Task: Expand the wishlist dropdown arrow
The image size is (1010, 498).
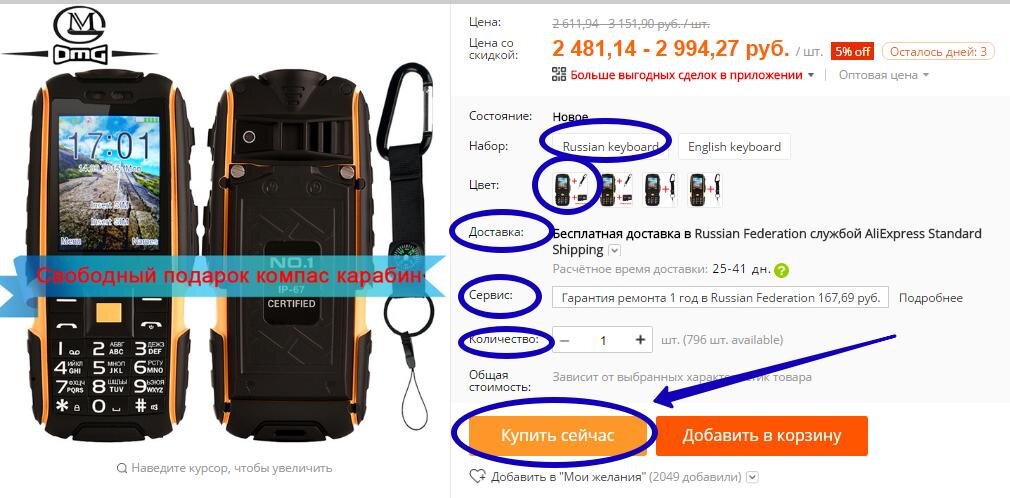Action: [x=752, y=477]
